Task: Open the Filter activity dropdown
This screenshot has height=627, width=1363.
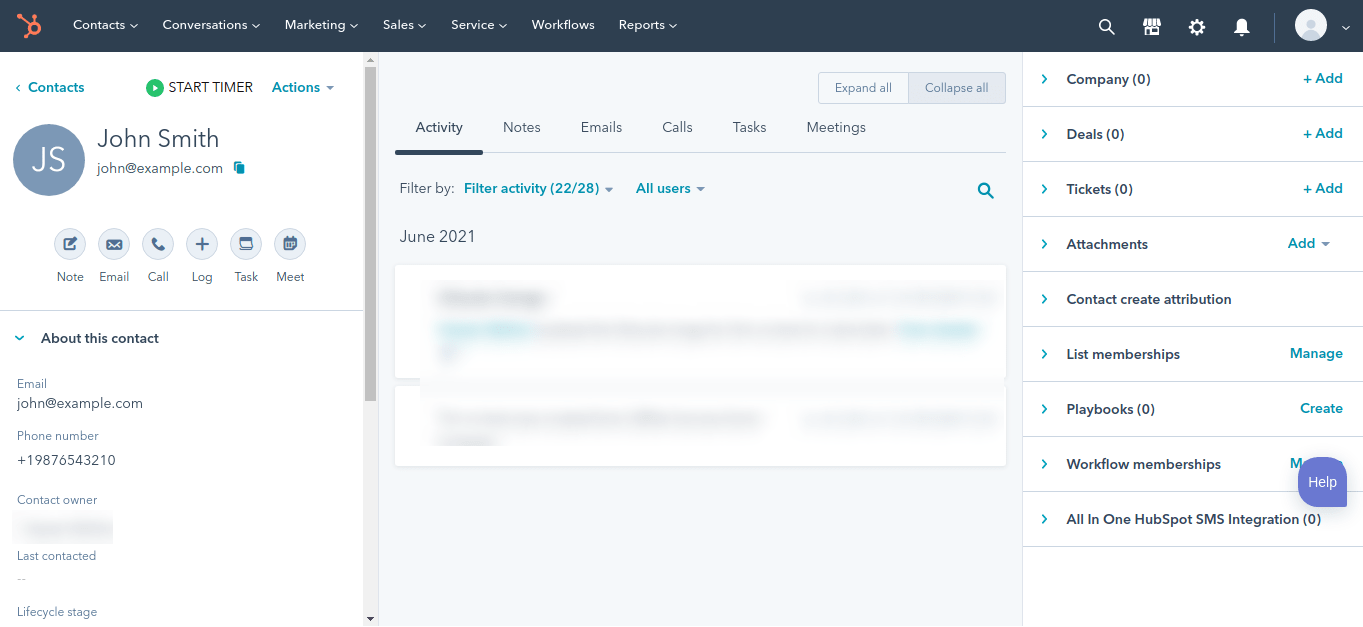Action: [537, 188]
